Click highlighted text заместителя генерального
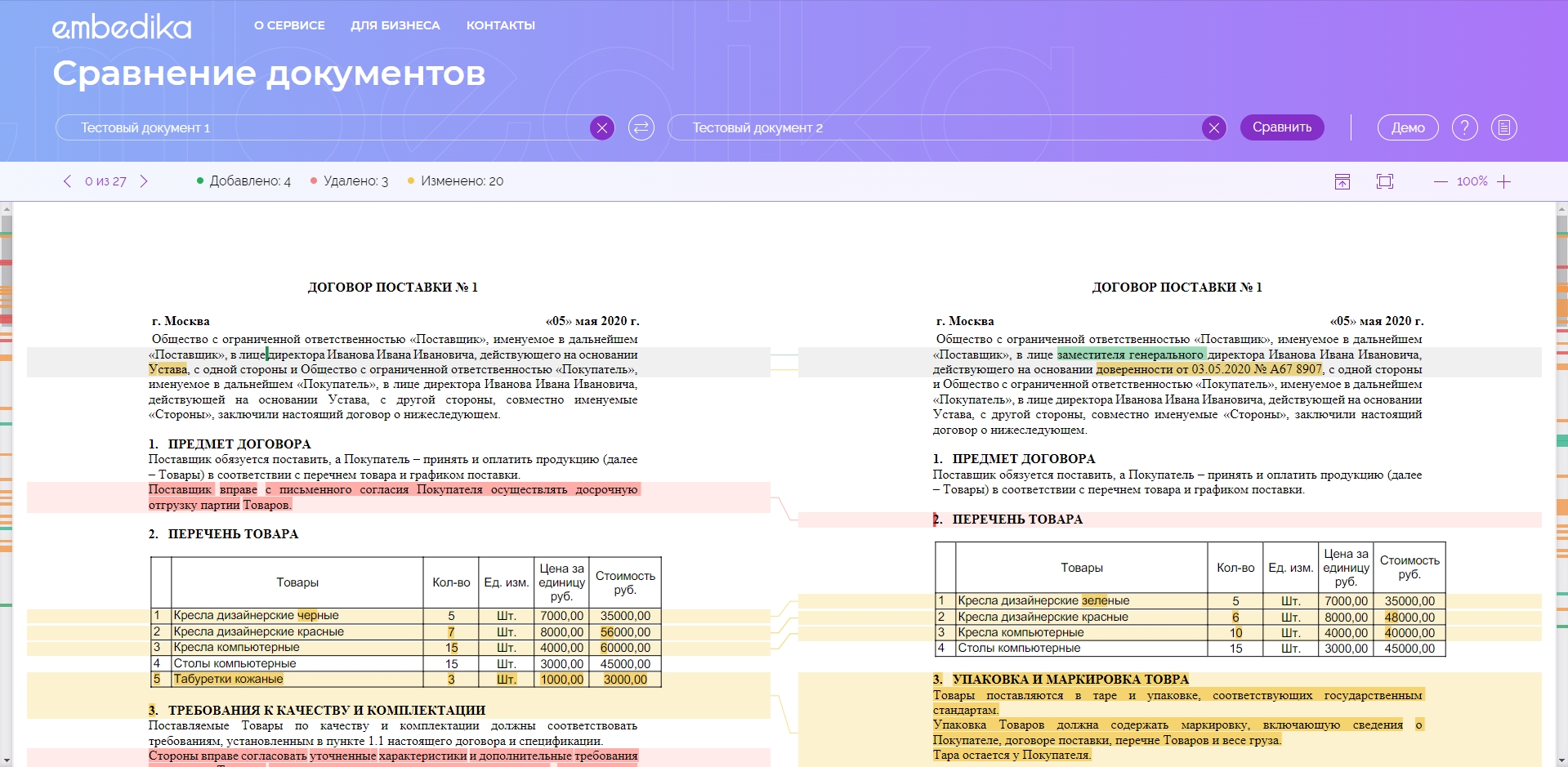Image resolution: width=1568 pixels, height=767 pixels. tap(1131, 355)
